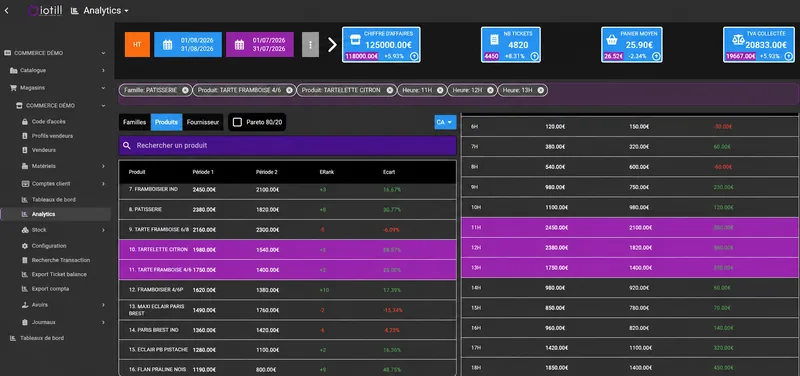Click the back arrow in the top bar
The width and height of the screenshot is (800, 376).
pyautogui.click(x=6, y=11)
